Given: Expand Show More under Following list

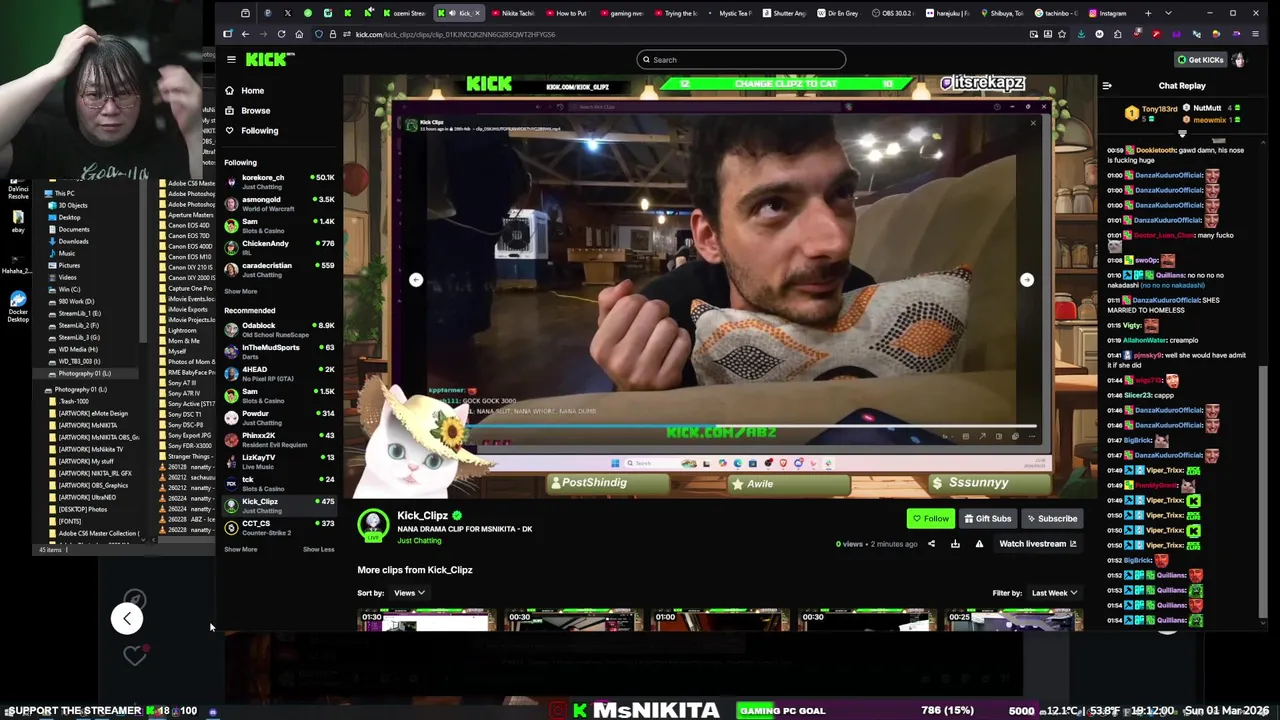Looking at the screenshot, I should tap(240, 291).
